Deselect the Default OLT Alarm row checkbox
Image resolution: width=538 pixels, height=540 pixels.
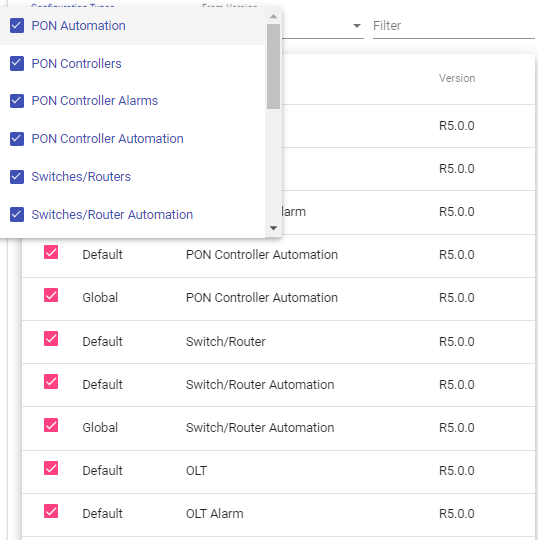[51, 511]
